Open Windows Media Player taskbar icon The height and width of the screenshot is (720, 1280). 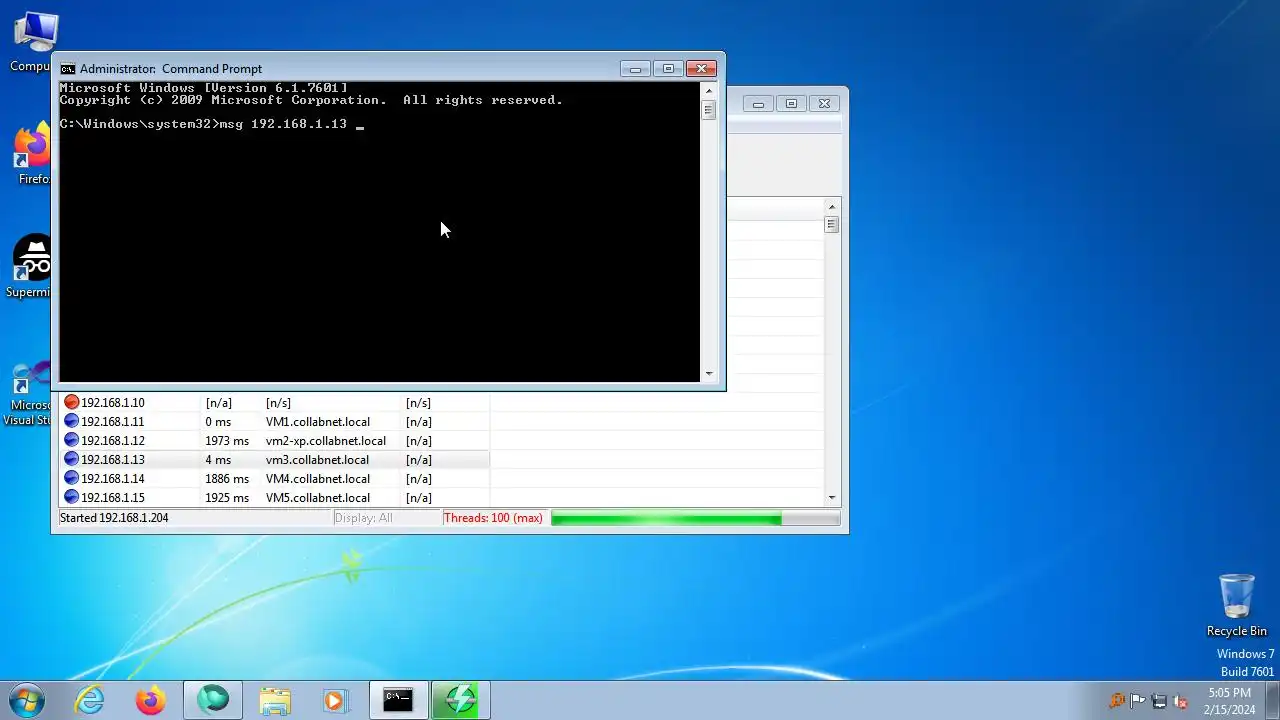[335, 700]
